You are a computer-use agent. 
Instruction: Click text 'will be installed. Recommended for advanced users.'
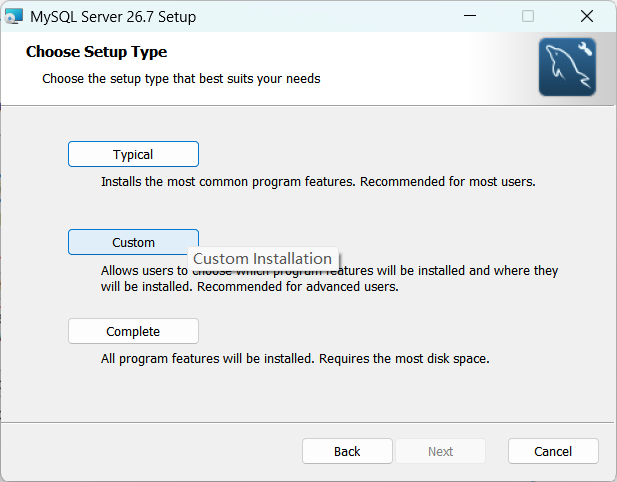[x=249, y=286]
